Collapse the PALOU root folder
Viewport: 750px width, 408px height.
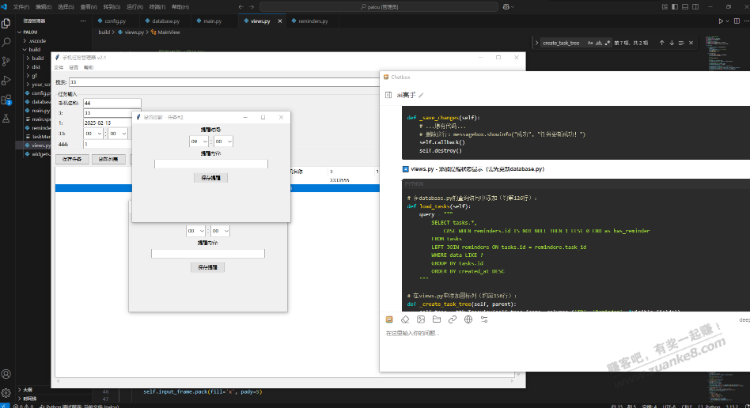(29, 32)
